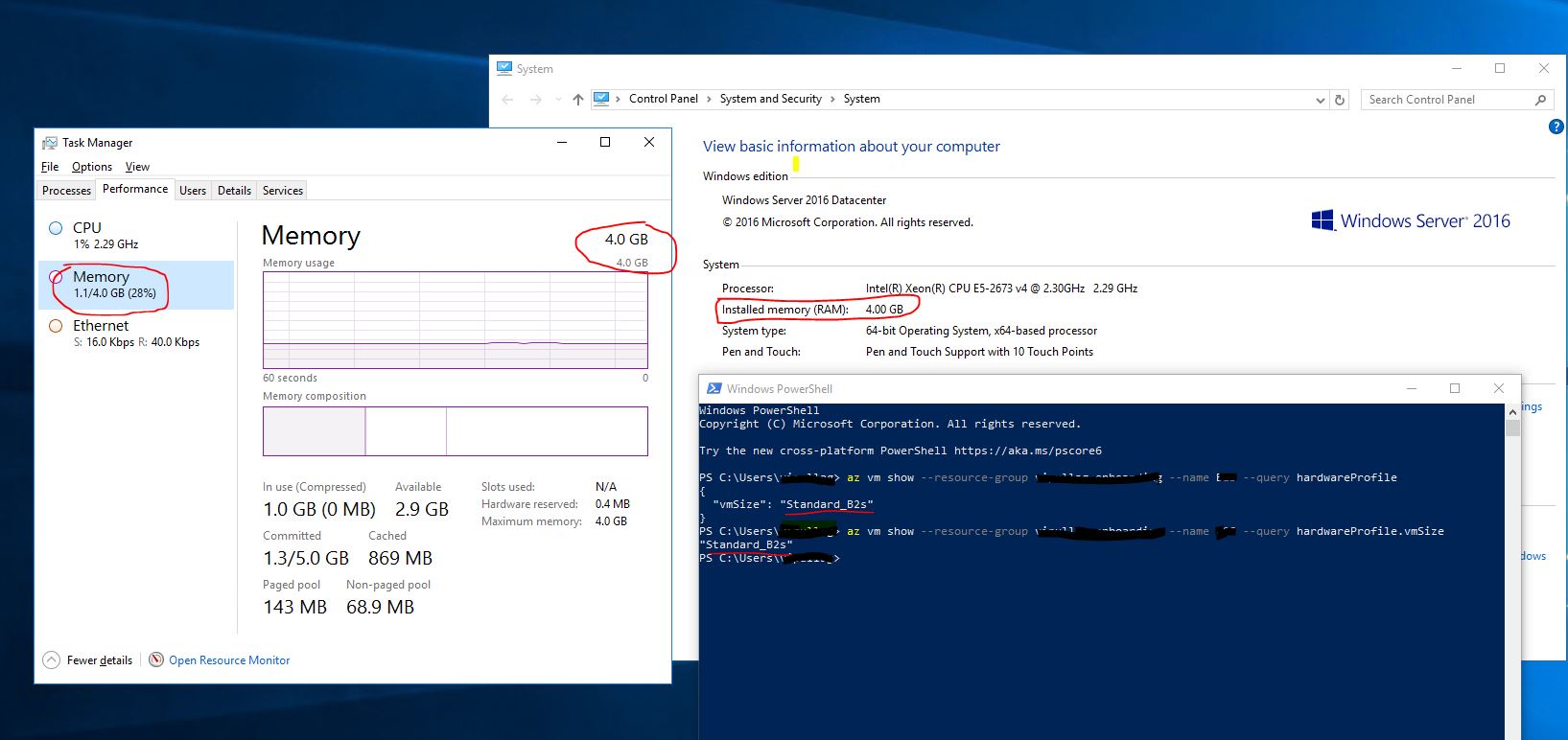
Task: Open the Services tab
Action: coord(283,191)
